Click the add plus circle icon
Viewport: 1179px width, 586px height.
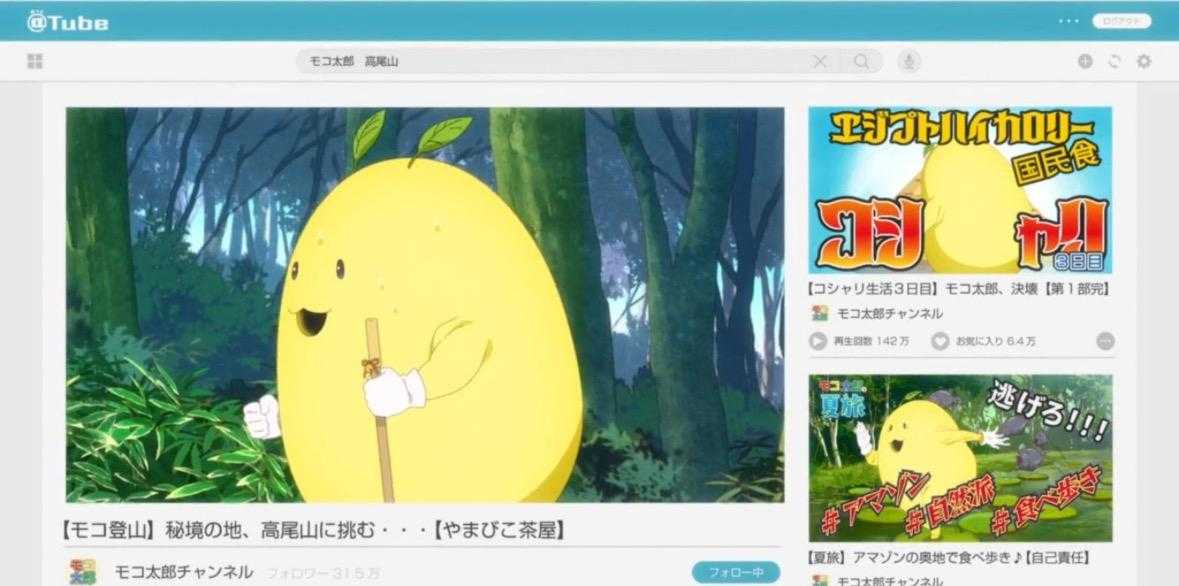(x=1085, y=62)
